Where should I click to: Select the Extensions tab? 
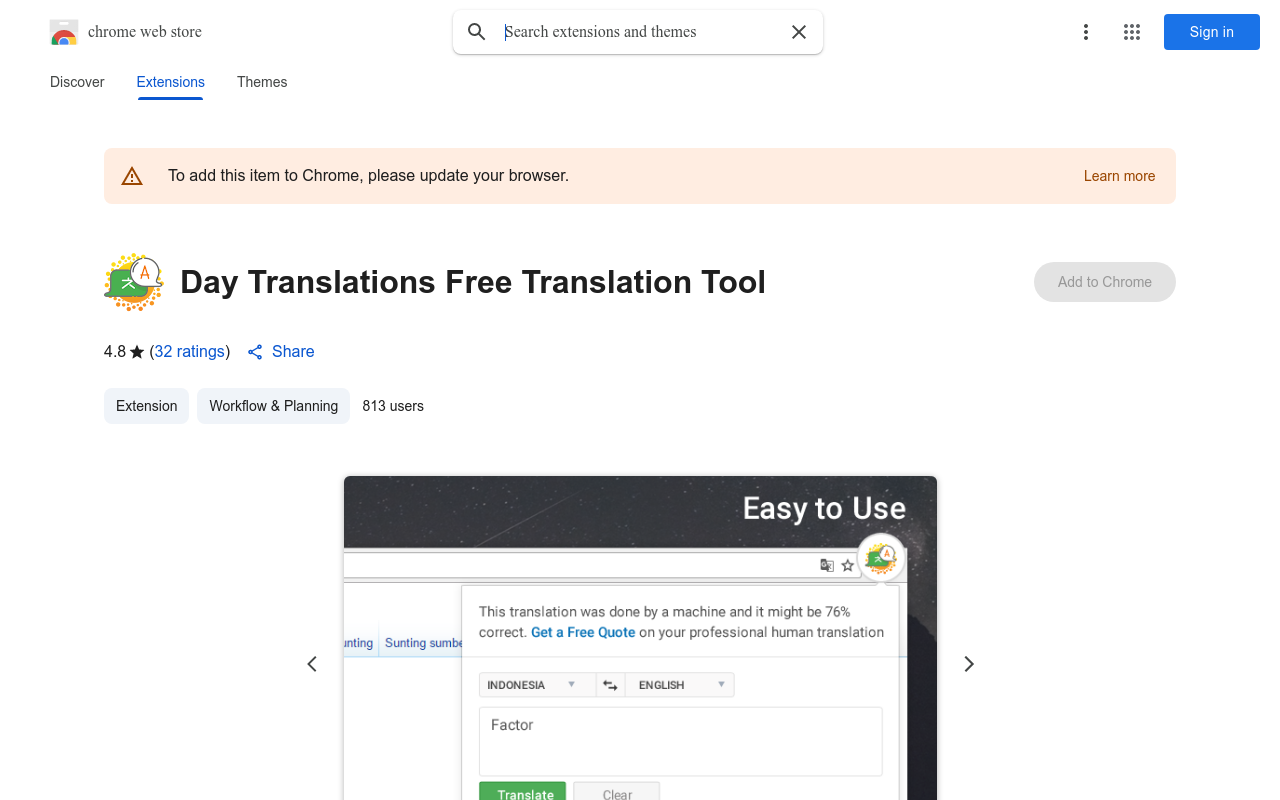tap(170, 82)
